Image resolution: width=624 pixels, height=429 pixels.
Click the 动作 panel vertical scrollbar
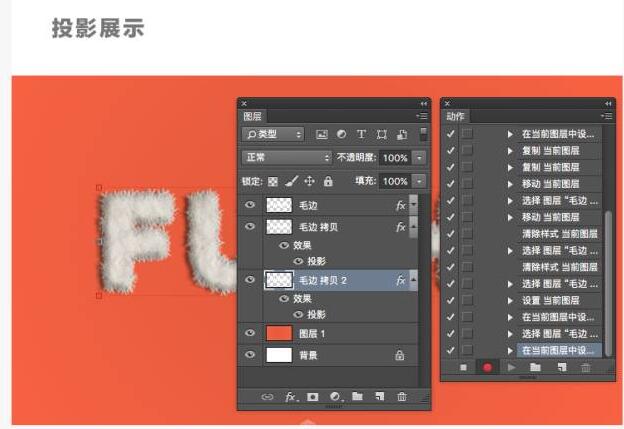[x=608, y=283]
